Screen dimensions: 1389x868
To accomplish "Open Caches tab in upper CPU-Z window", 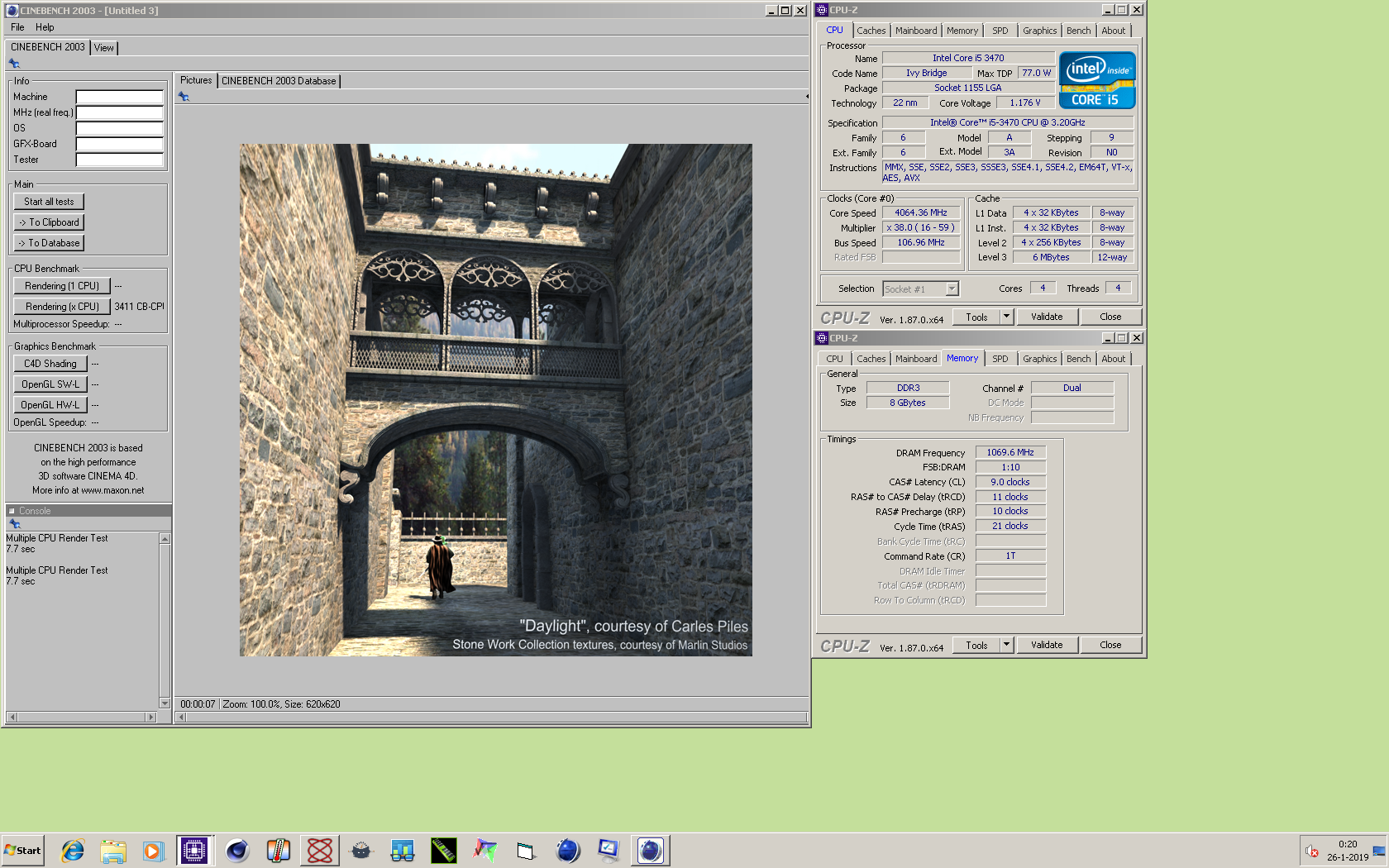I will click(x=871, y=31).
